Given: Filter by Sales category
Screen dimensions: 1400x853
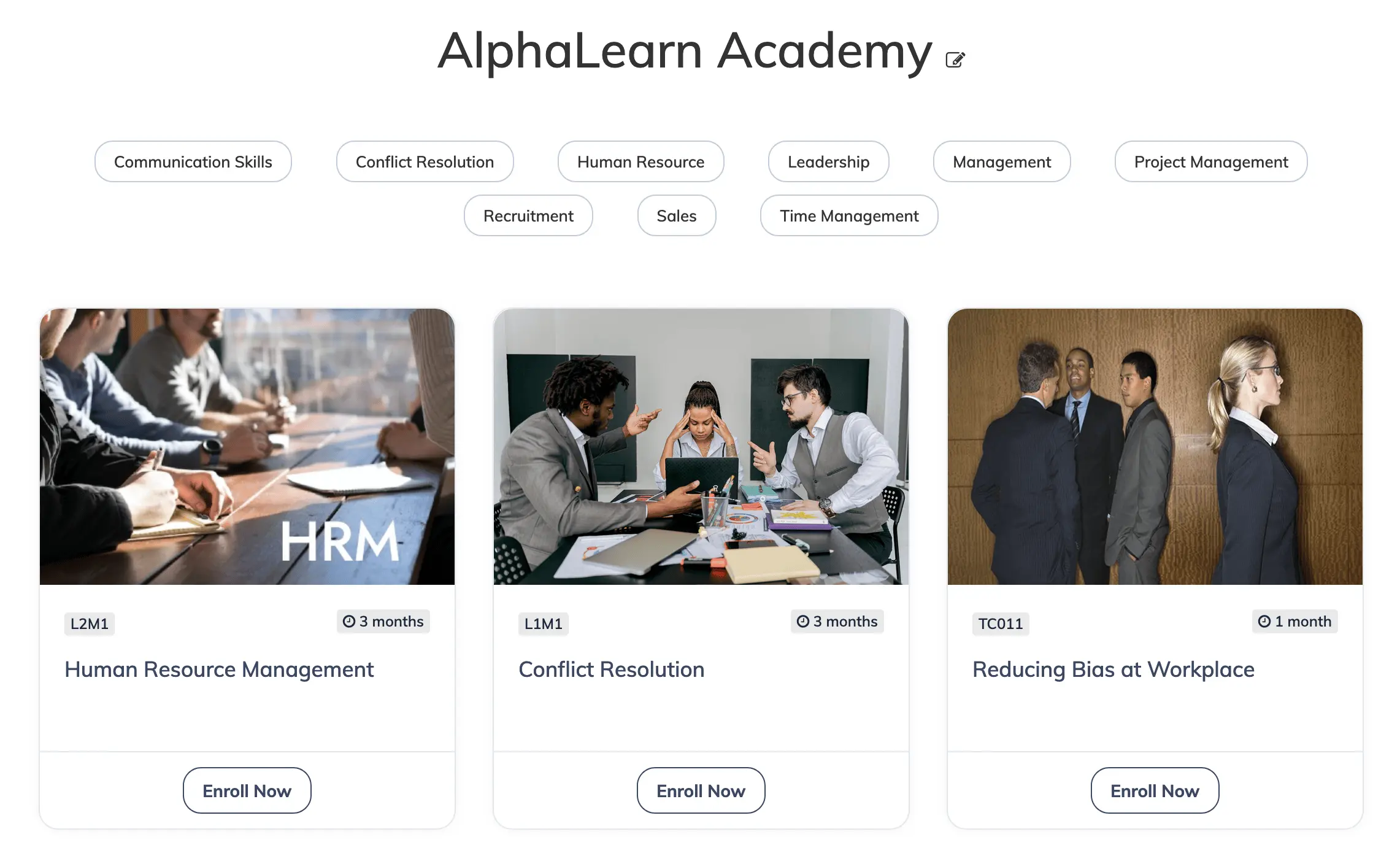Looking at the screenshot, I should (x=677, y=215).
